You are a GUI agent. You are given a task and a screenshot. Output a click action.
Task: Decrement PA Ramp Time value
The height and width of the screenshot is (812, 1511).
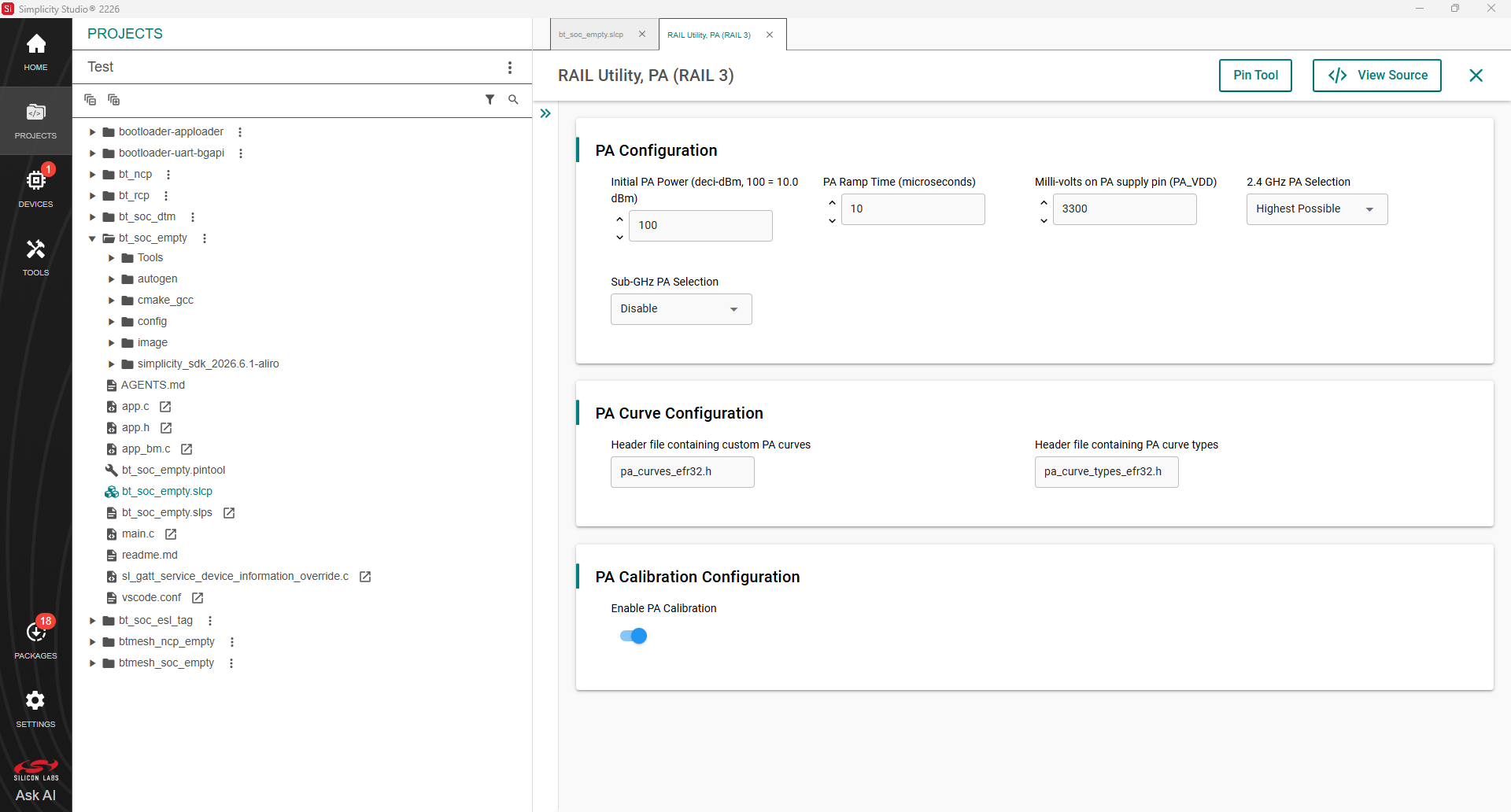tap(832, 221)
